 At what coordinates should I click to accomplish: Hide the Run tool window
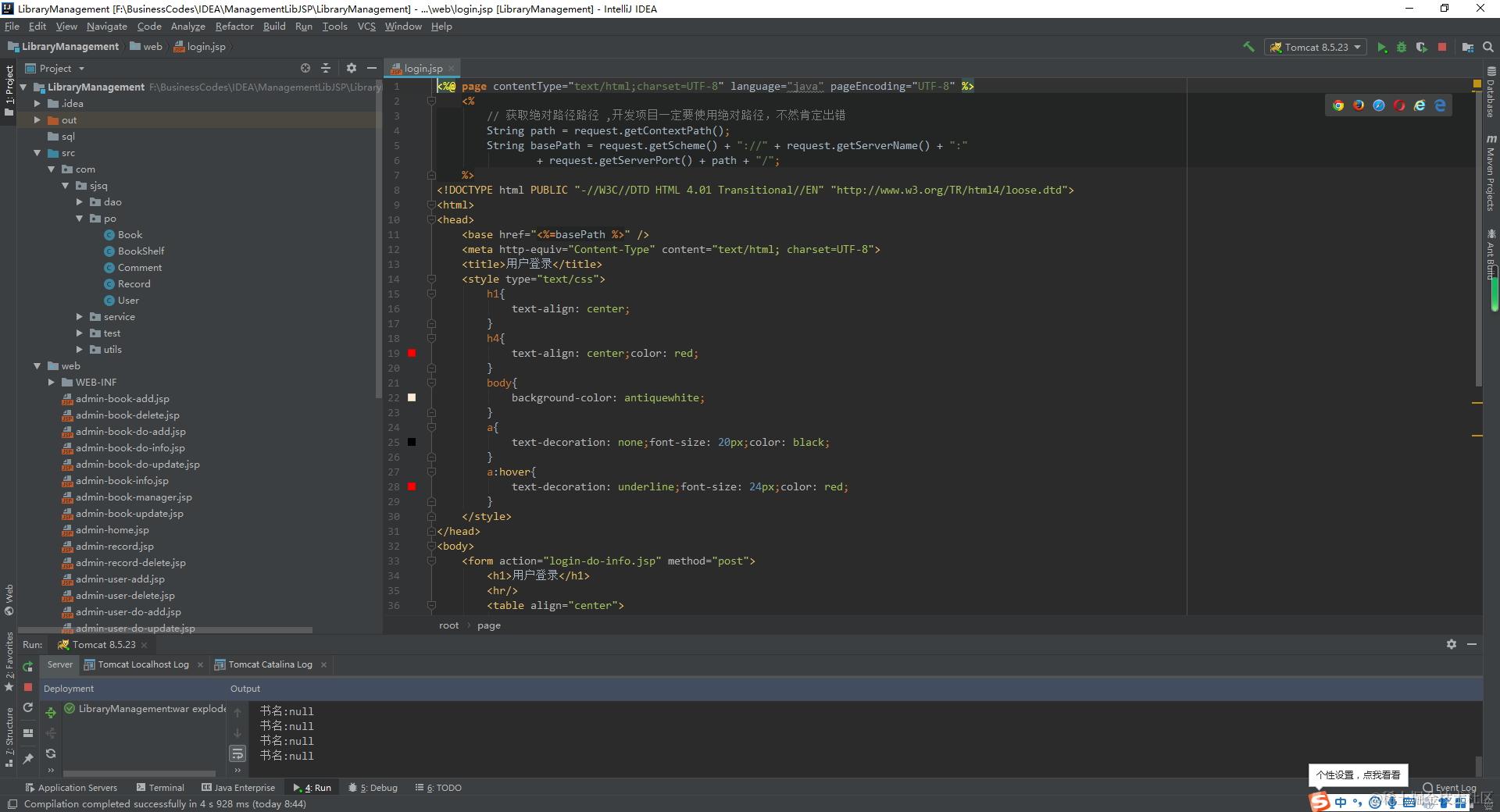click(1472, 644)
